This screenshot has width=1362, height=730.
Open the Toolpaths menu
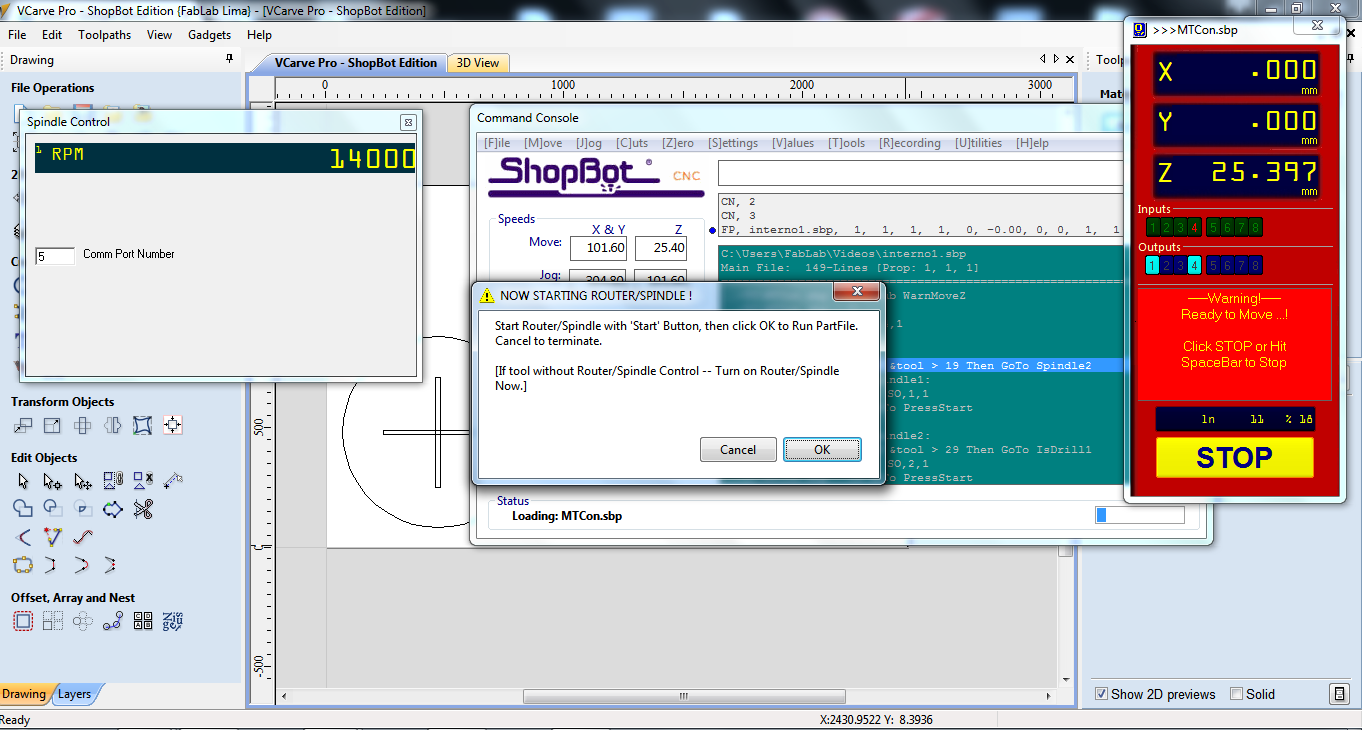pyautogui.click(x=105, y=34)
